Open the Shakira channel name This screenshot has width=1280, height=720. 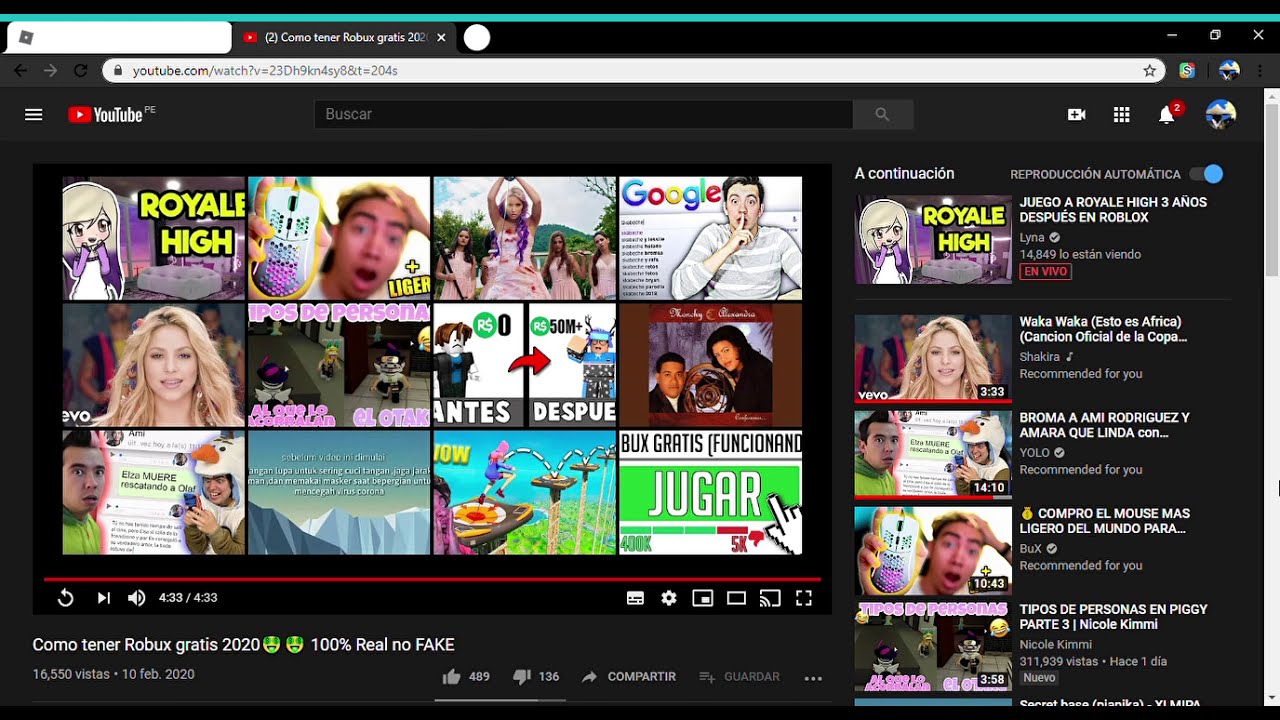tap(1039, 357)
